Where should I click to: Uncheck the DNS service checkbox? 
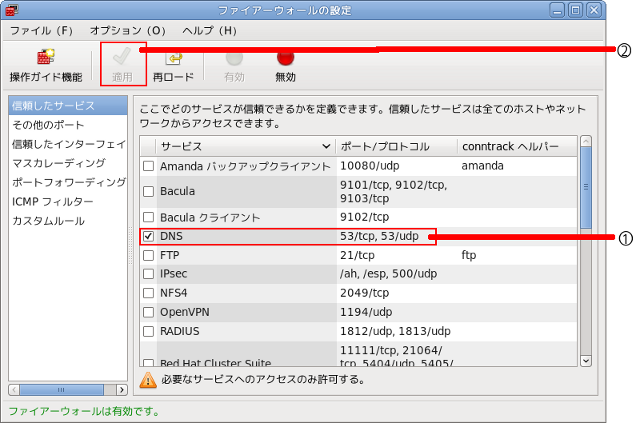click(148, 237)
